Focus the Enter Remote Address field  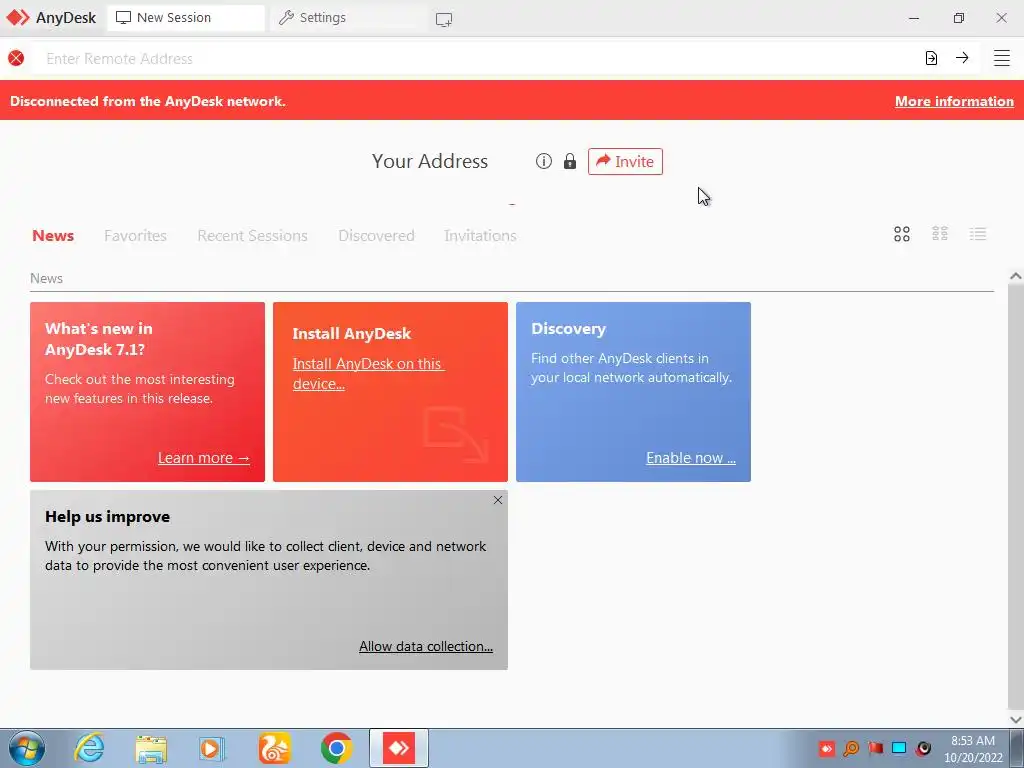click(477, 58)
